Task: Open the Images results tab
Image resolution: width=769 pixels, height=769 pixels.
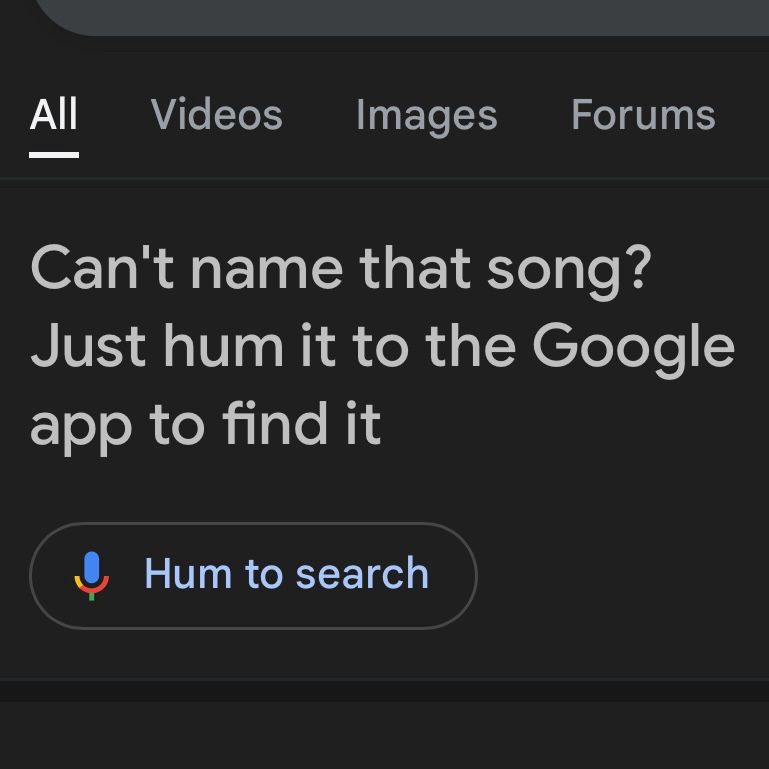Action: pyautogui.click(x=426, y=115)
